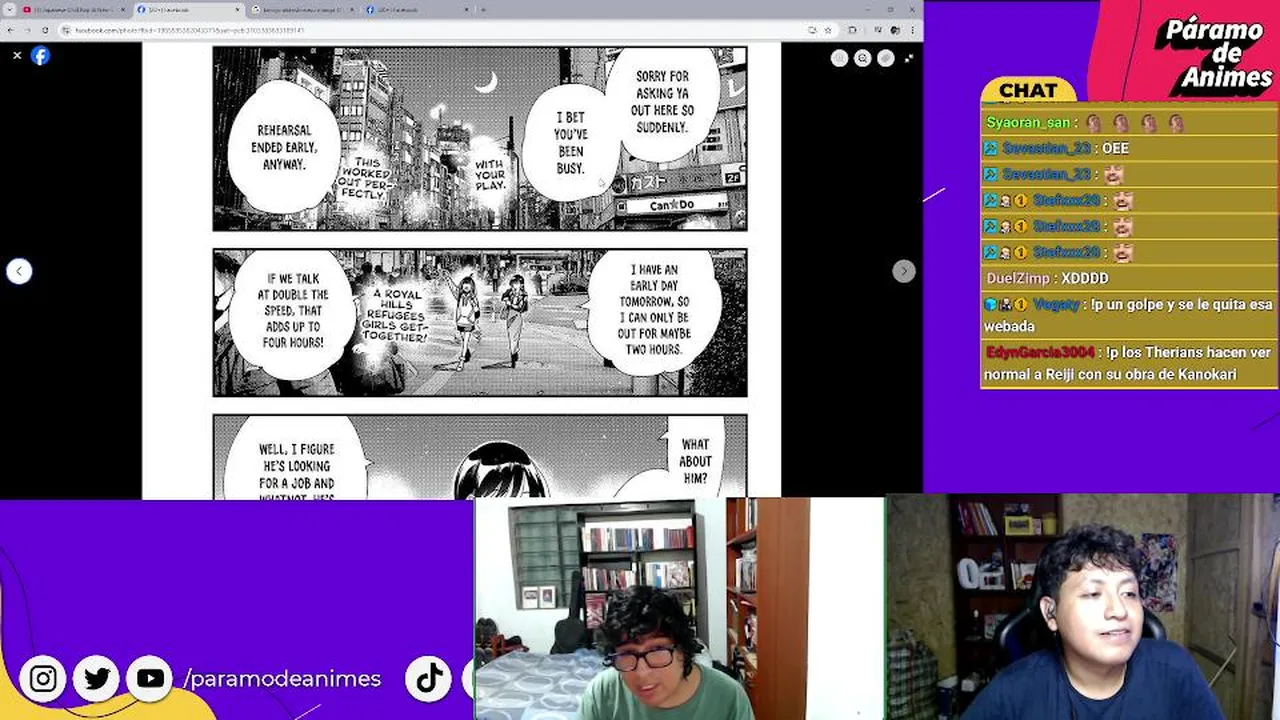Click the 'Sorry for asking ya' speech bubble
This screenshot has width=1280, height=720.
[662, 102]
